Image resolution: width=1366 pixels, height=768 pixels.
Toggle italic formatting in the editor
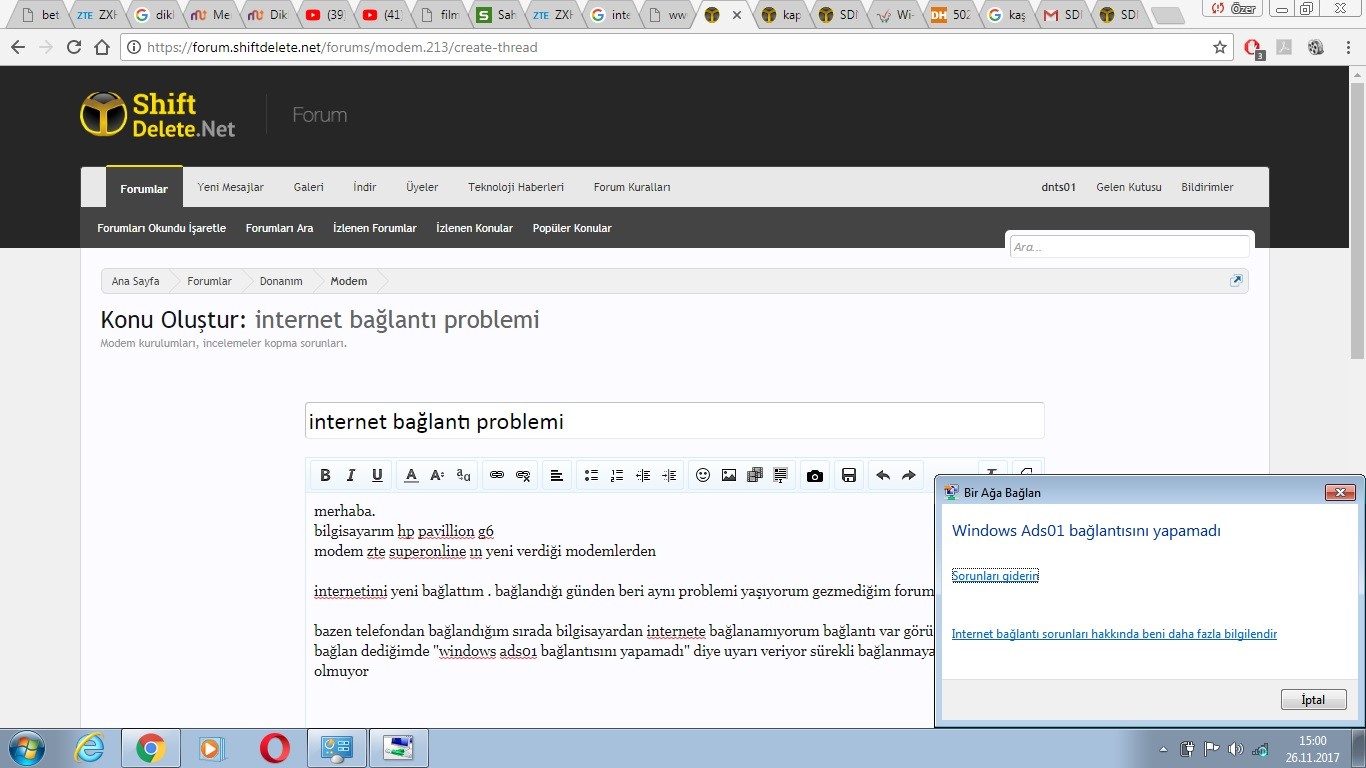(351, 476)
